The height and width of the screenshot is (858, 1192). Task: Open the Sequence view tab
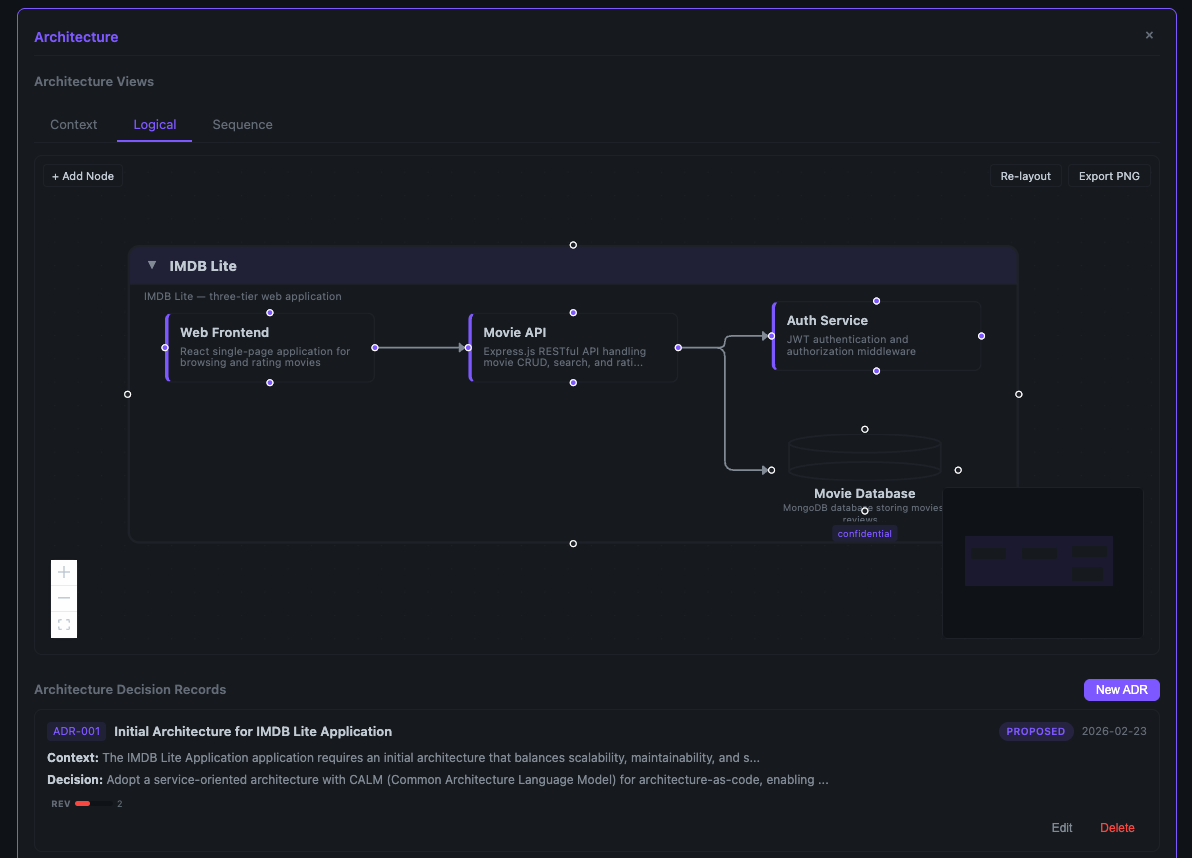click(x=242, y=124)
